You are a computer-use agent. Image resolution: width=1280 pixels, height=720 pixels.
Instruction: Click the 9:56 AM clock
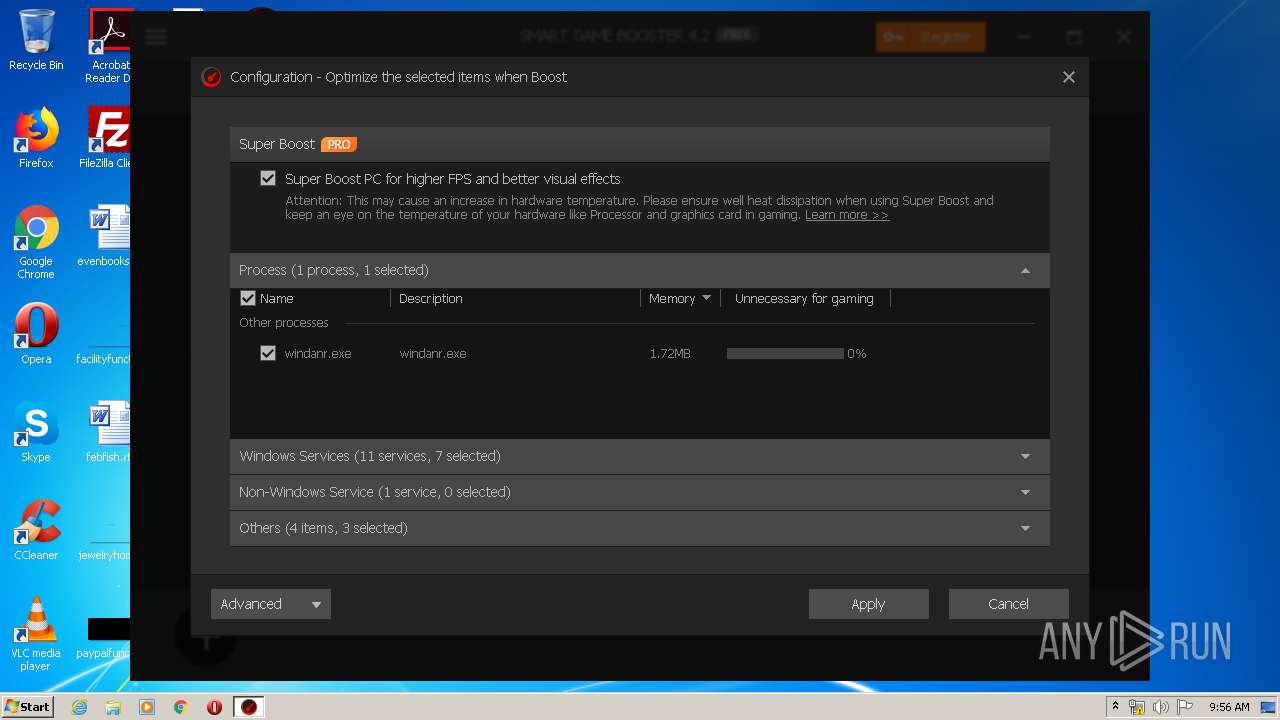(1229, 707)
